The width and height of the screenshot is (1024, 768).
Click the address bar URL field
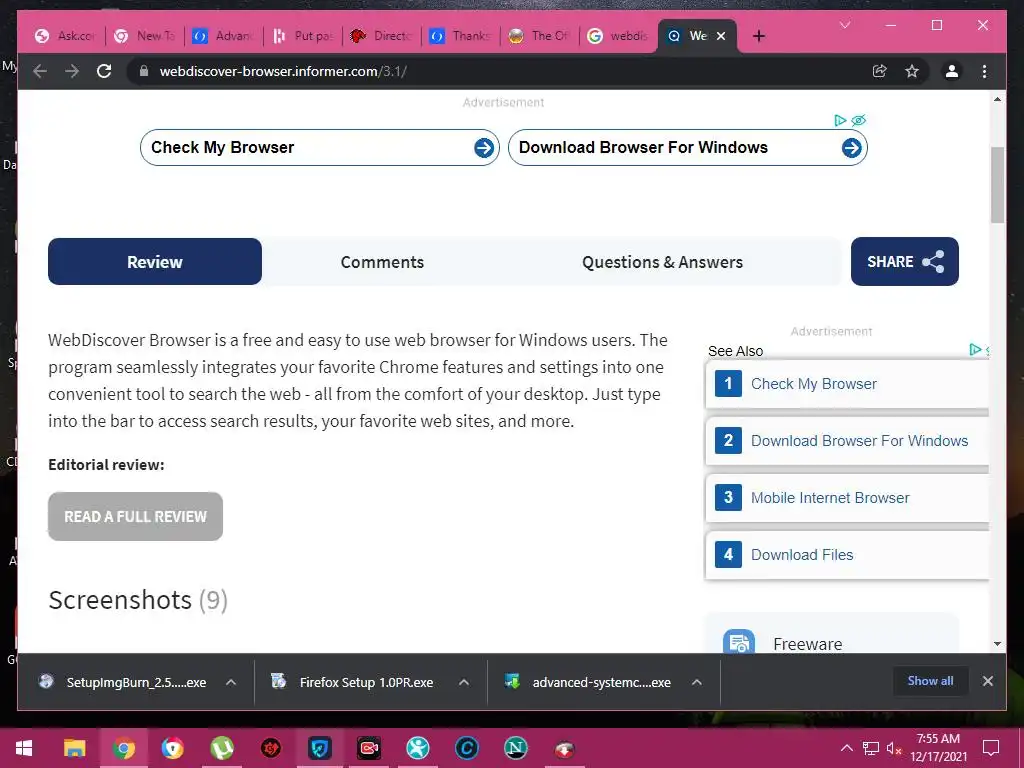click(503, 71)
